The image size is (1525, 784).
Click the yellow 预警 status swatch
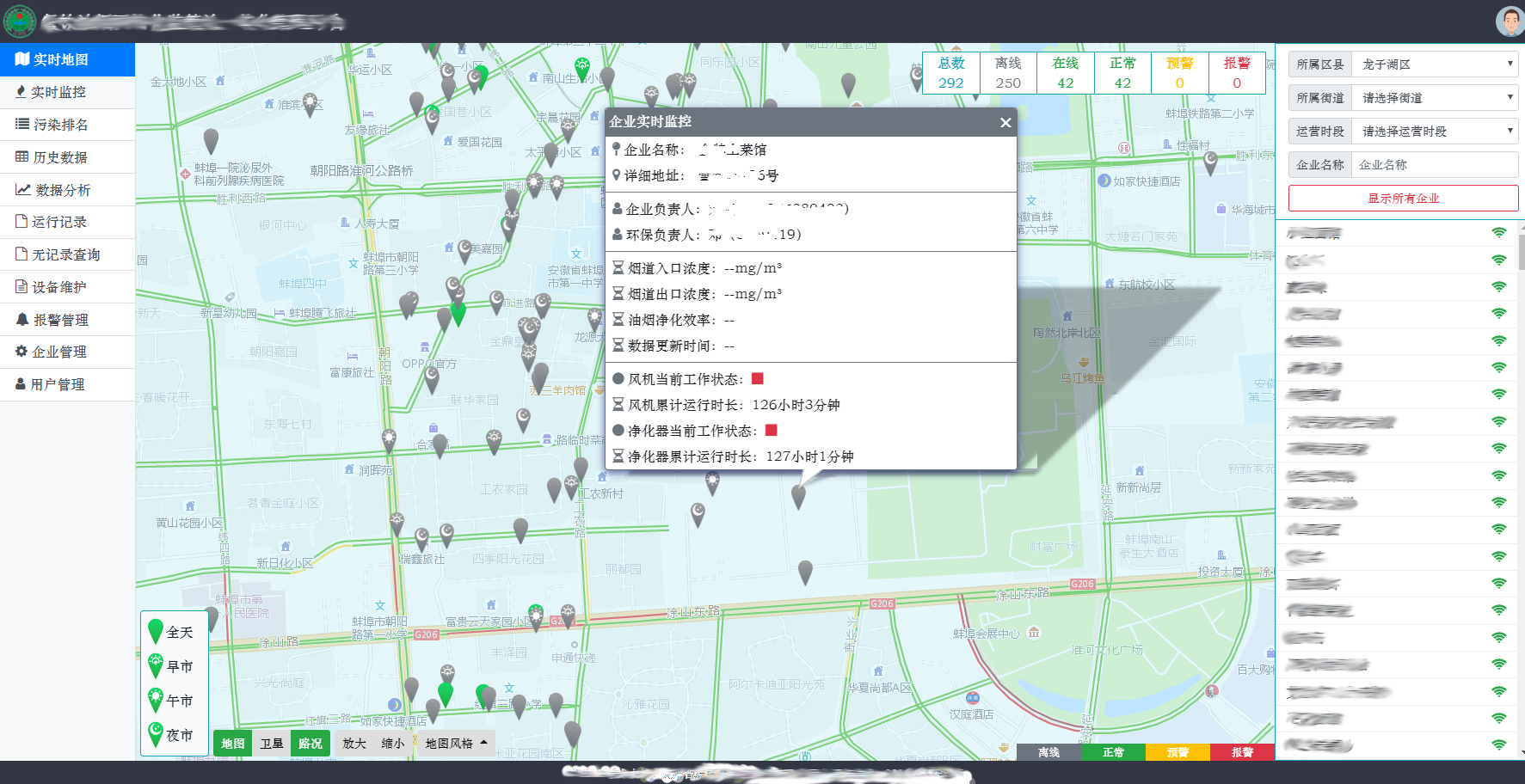click(1178, 752)
